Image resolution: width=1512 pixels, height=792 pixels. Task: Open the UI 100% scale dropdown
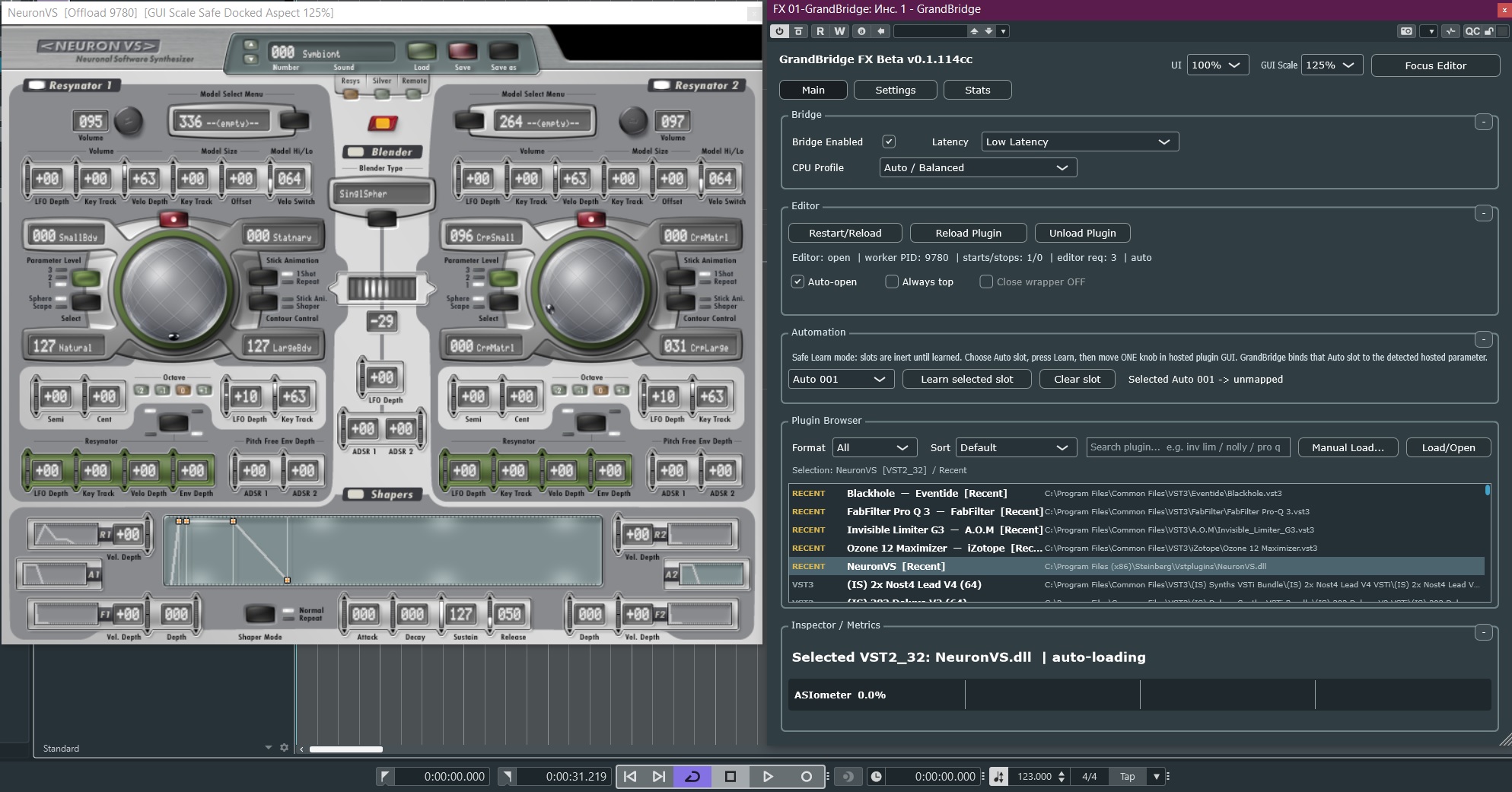(x=1218, y=65)
